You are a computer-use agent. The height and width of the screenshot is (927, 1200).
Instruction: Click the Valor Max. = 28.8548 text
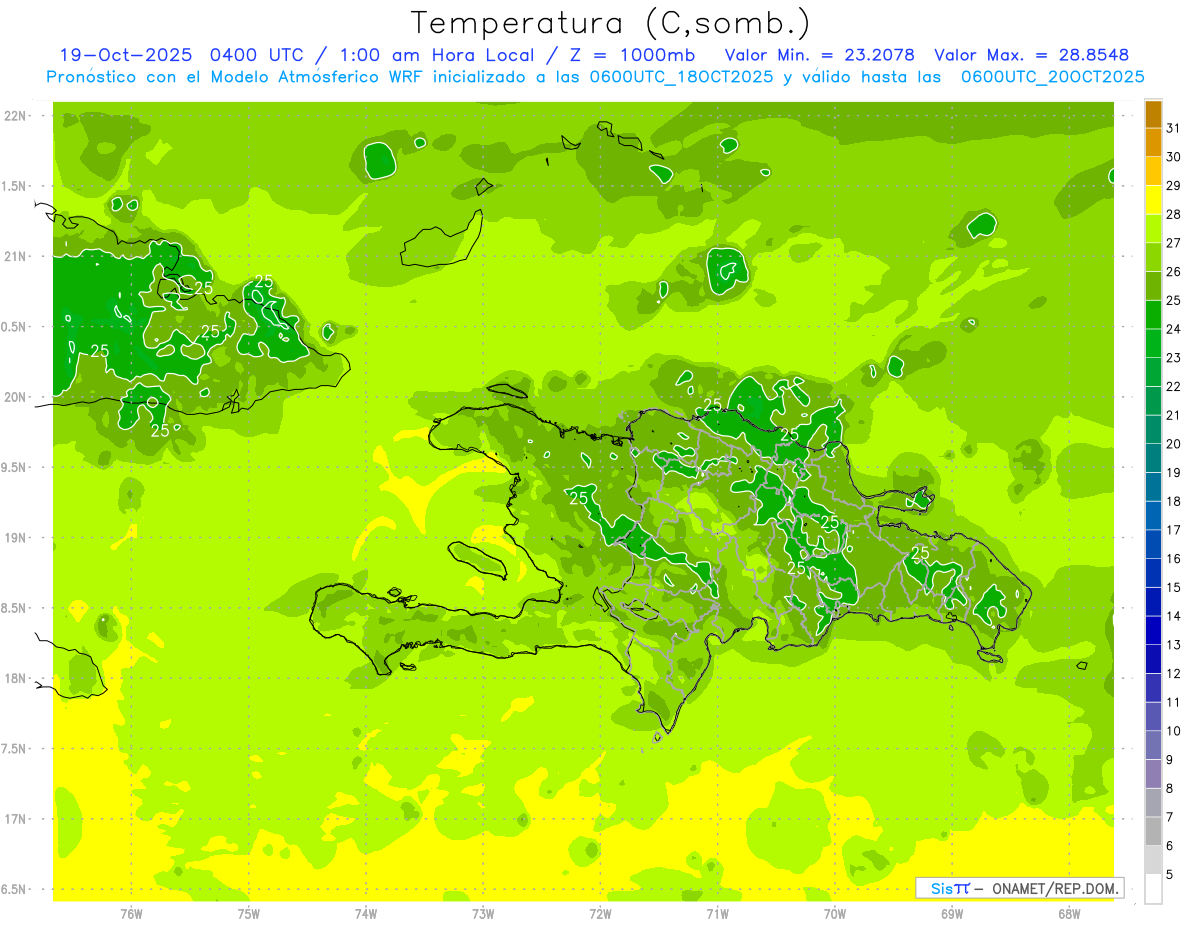[x=1031, y=55]
